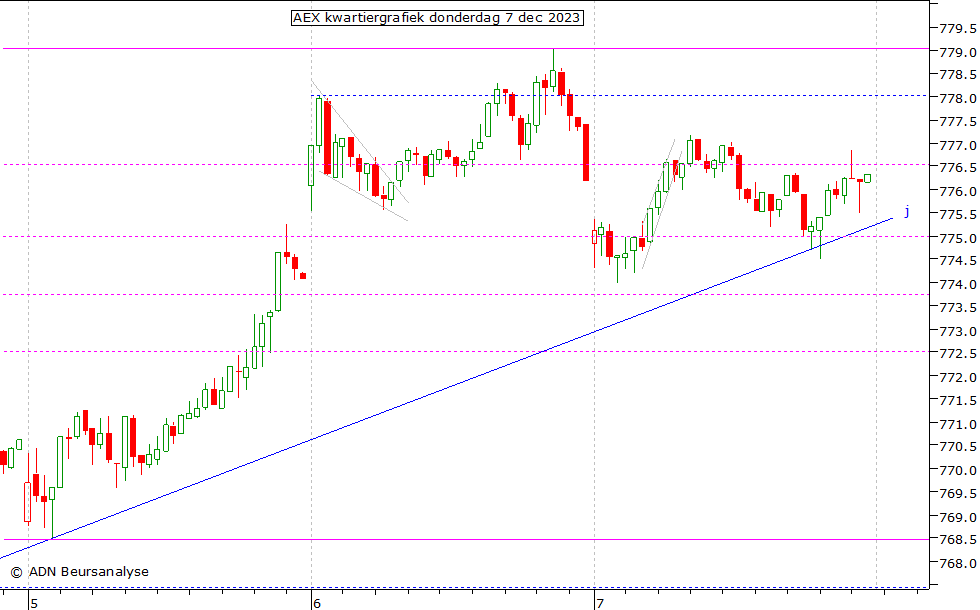This screenshot has width=980, height=610.
Task: Click price label 778.0 on the axis
Action: coord(958,99)
